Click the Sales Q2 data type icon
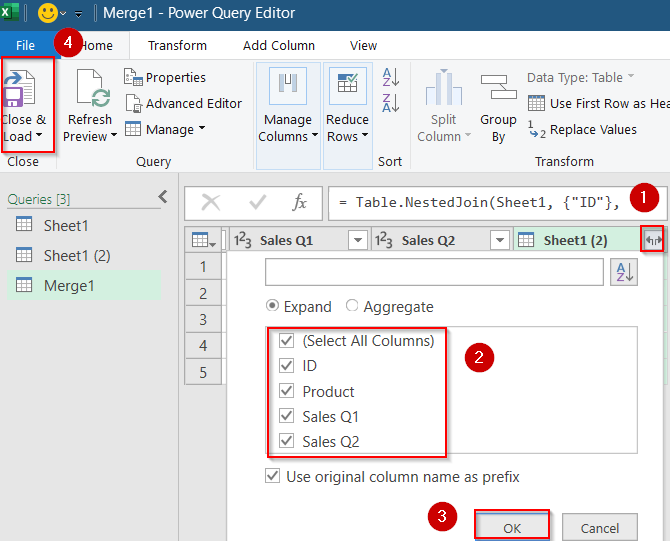This screenshot has width=670, height=541. click(x=384, y=240)
